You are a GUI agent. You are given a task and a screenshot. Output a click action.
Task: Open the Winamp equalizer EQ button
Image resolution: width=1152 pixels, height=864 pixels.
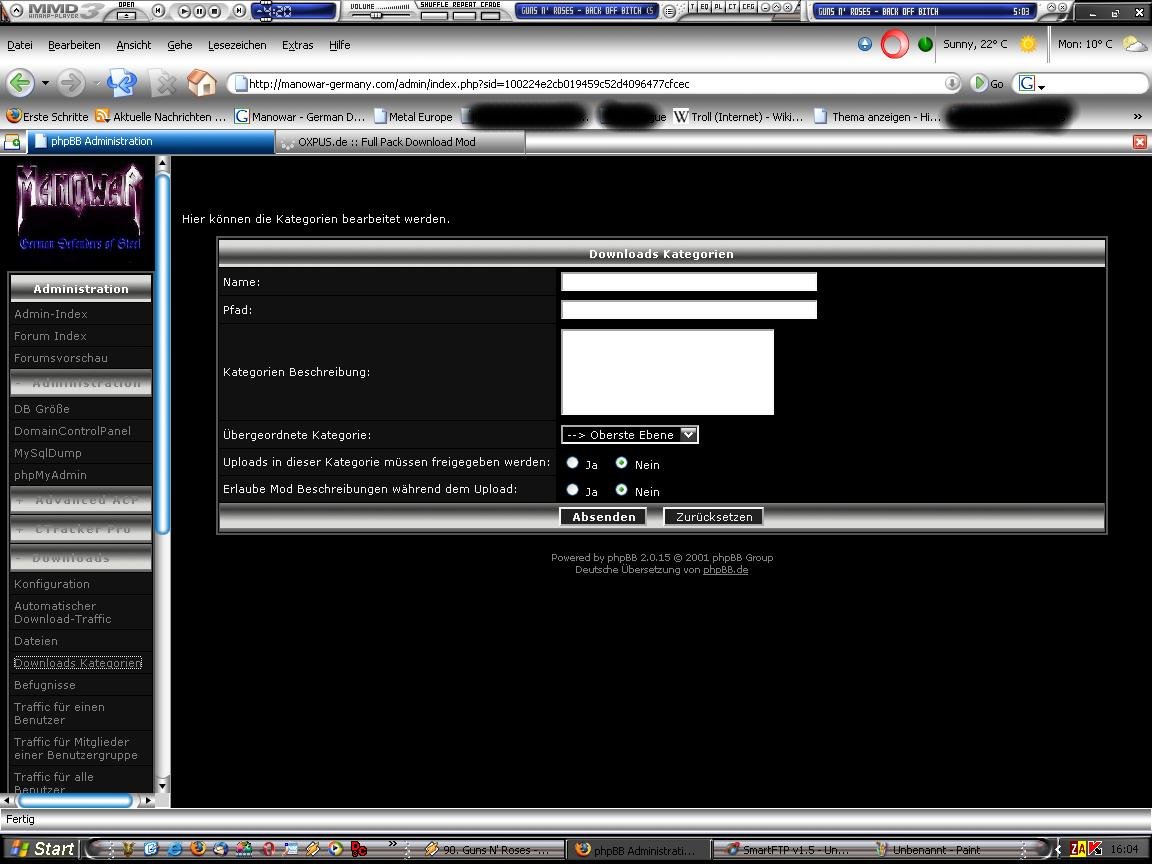(x=704, y=7)
